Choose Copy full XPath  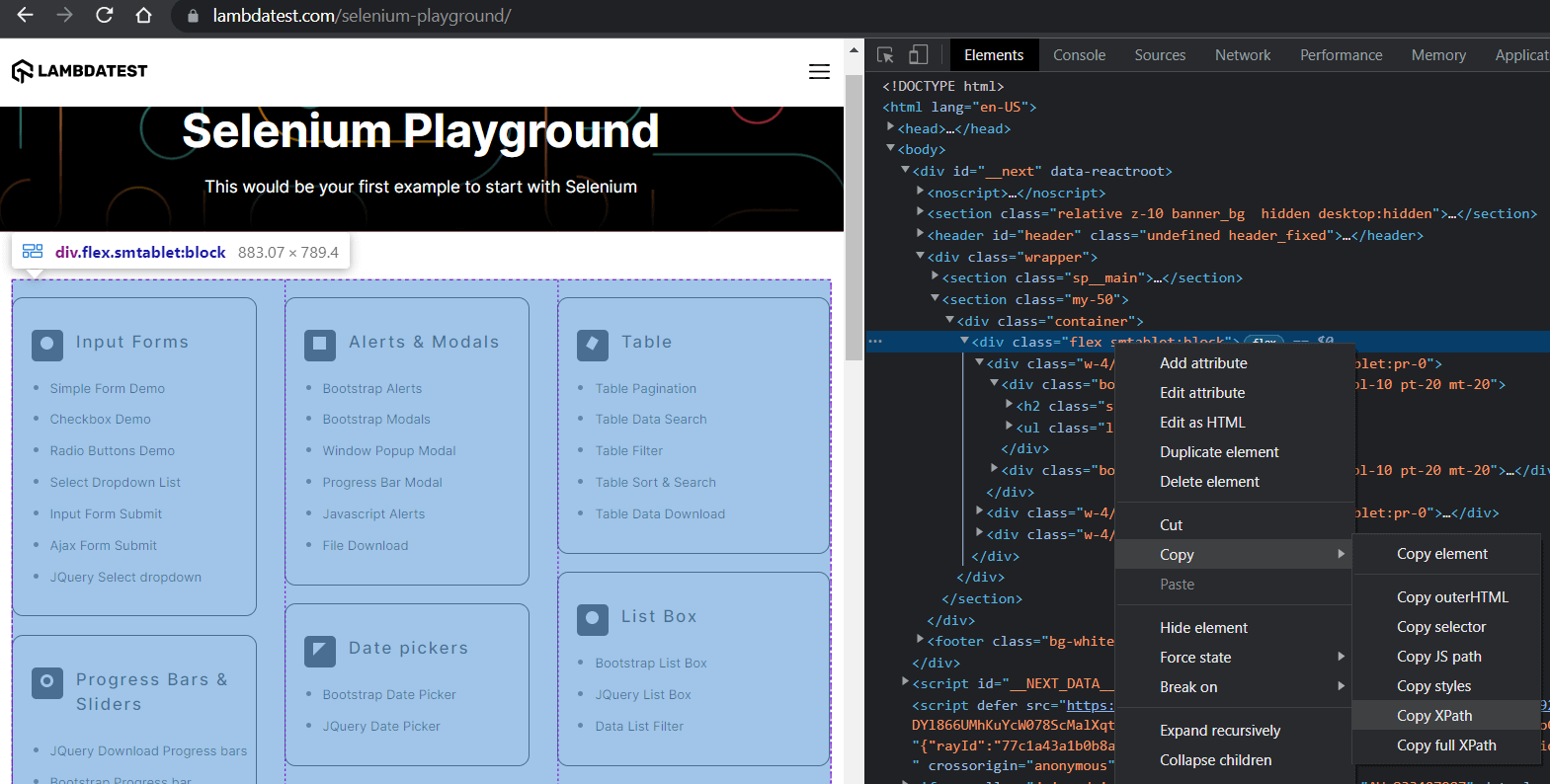click(x=1445, y=745)
